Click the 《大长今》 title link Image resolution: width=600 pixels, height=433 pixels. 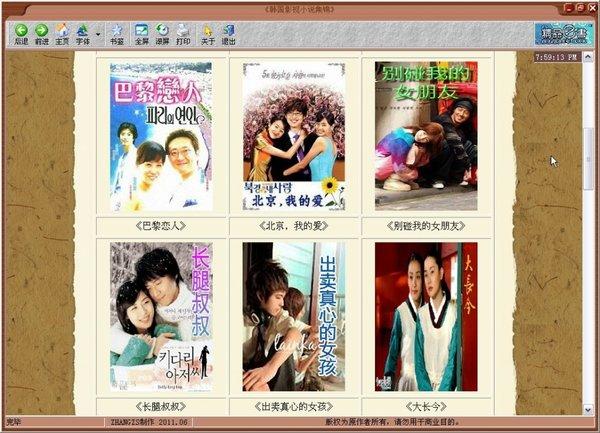click(426, 406)
